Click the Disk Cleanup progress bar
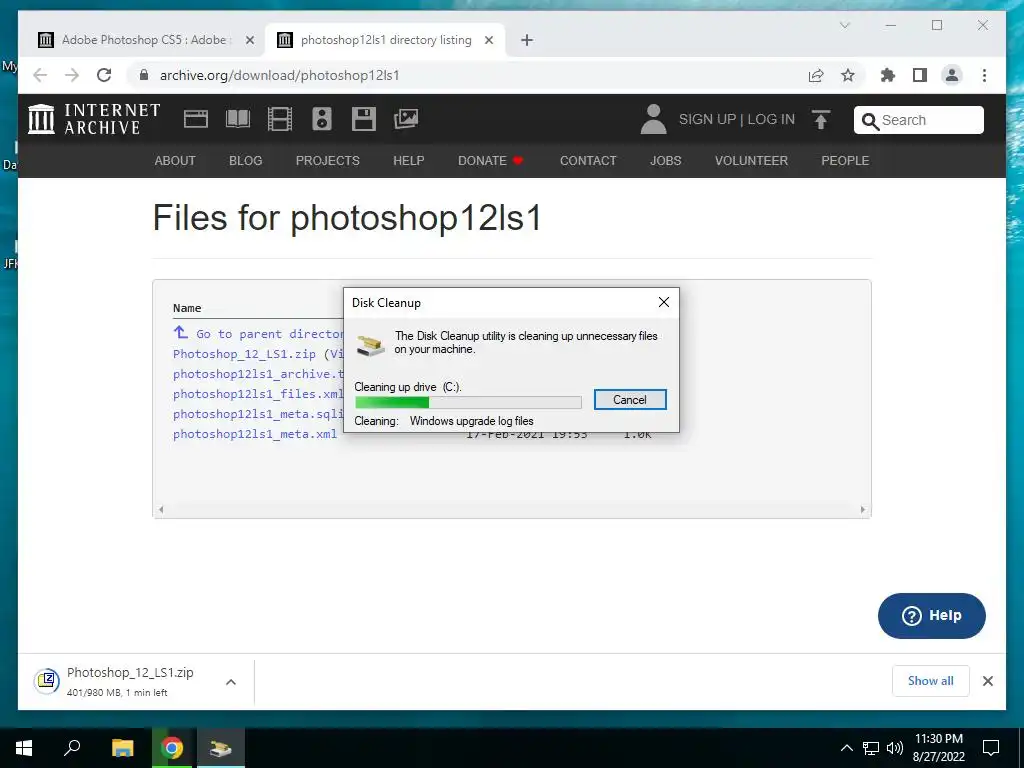The image size is (1024, 768). click(468, 402)
